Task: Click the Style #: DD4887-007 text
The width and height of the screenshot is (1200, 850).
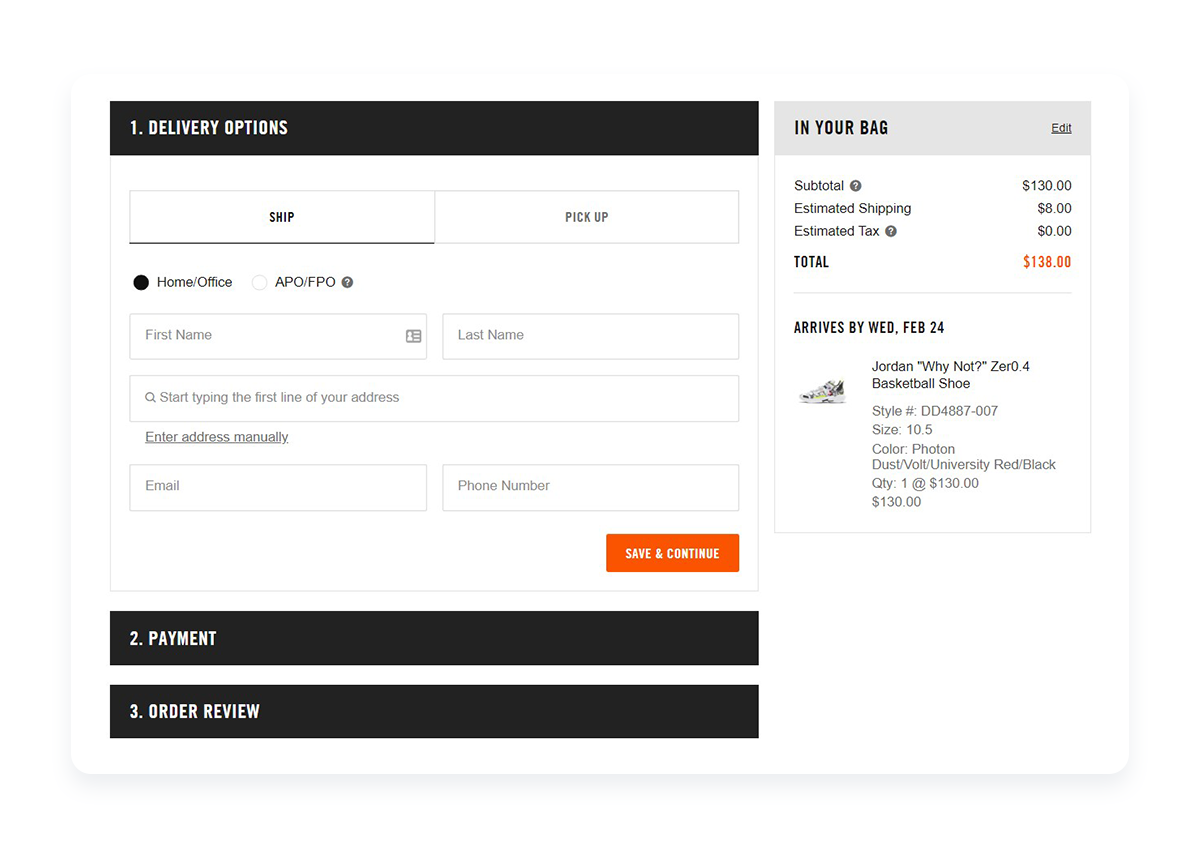Action: (934, 411)
